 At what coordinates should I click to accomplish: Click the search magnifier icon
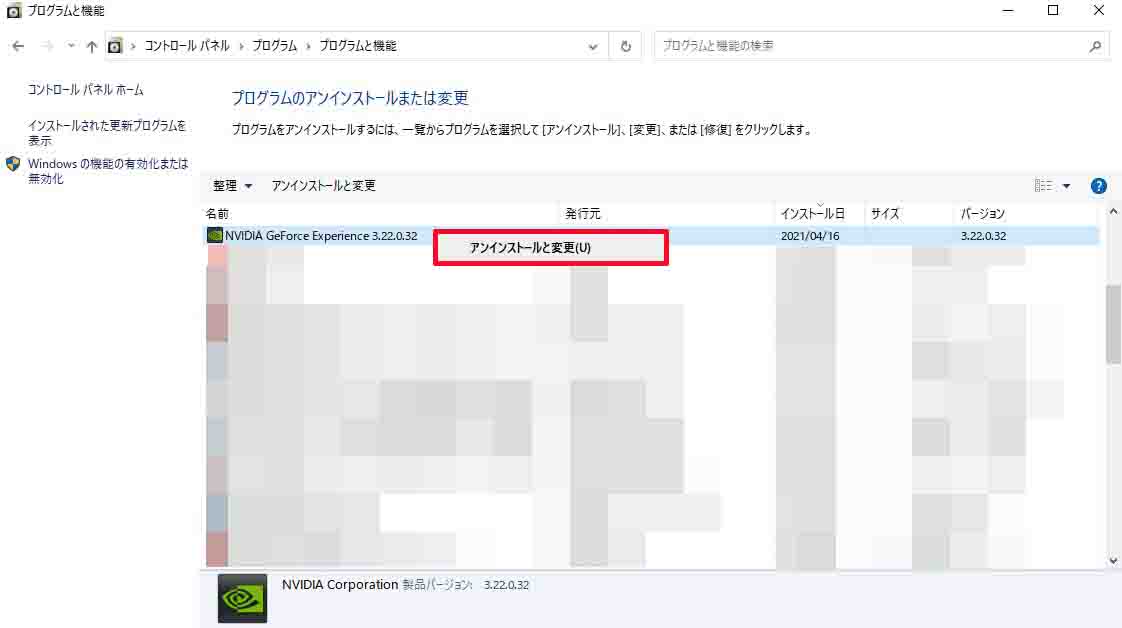tap(1095, 46)
